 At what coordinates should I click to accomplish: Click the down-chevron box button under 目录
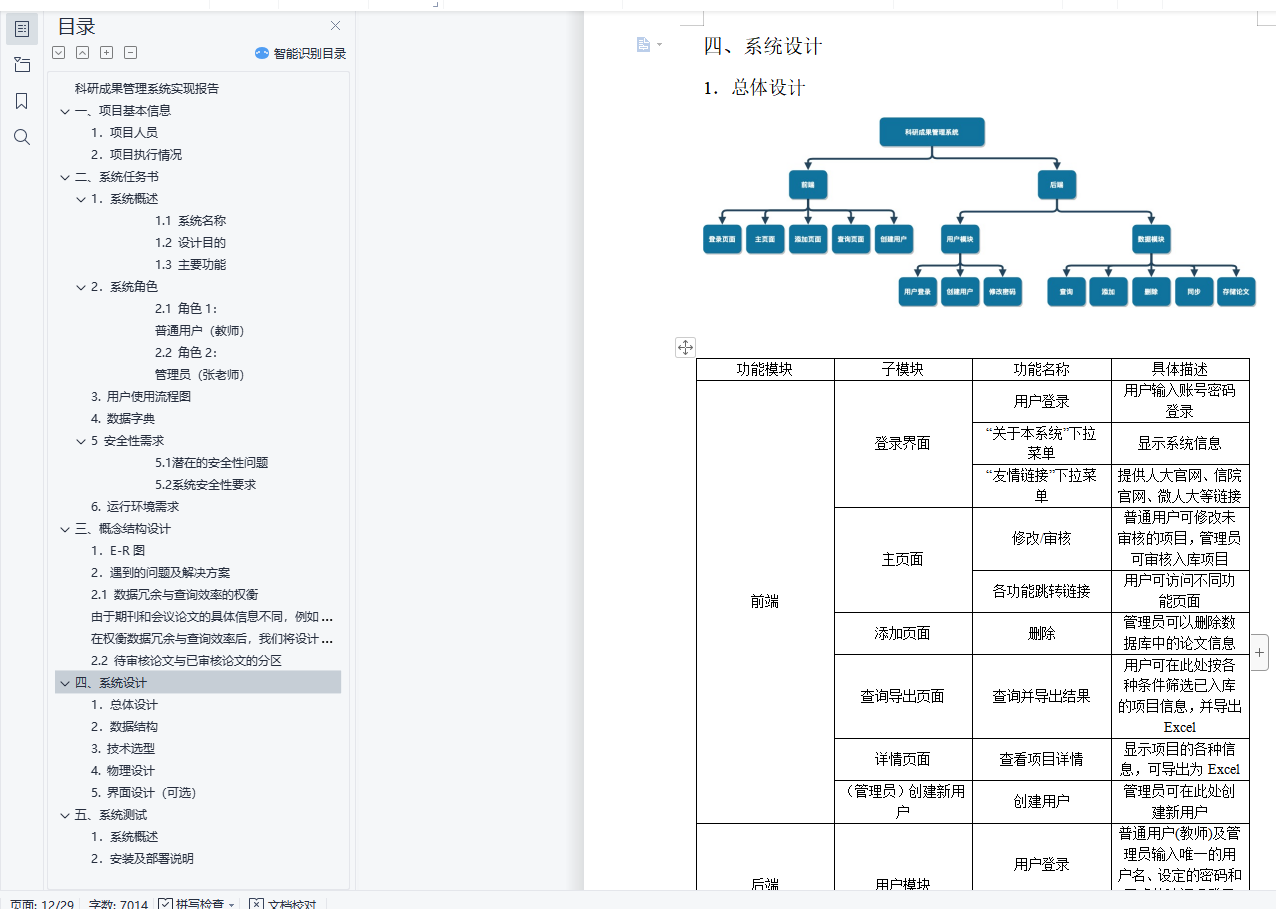coord(59,53)
